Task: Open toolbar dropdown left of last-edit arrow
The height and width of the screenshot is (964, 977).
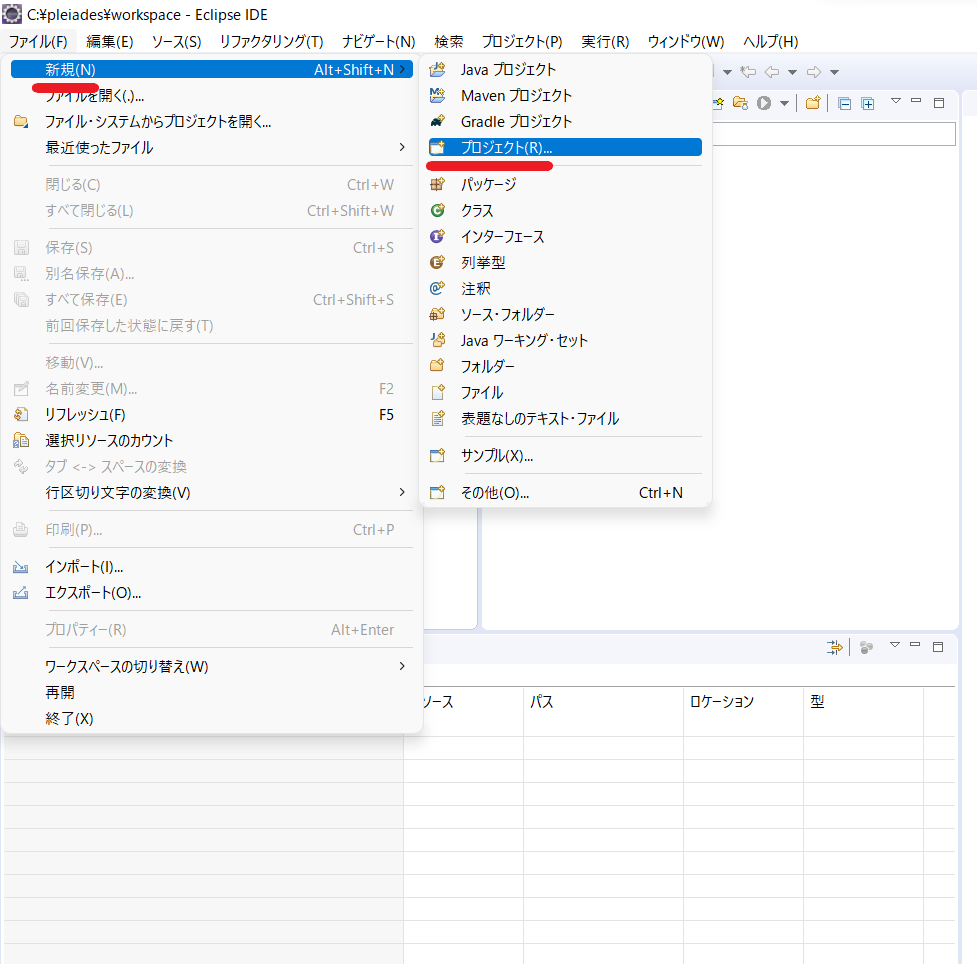Action: coord(727,72)
